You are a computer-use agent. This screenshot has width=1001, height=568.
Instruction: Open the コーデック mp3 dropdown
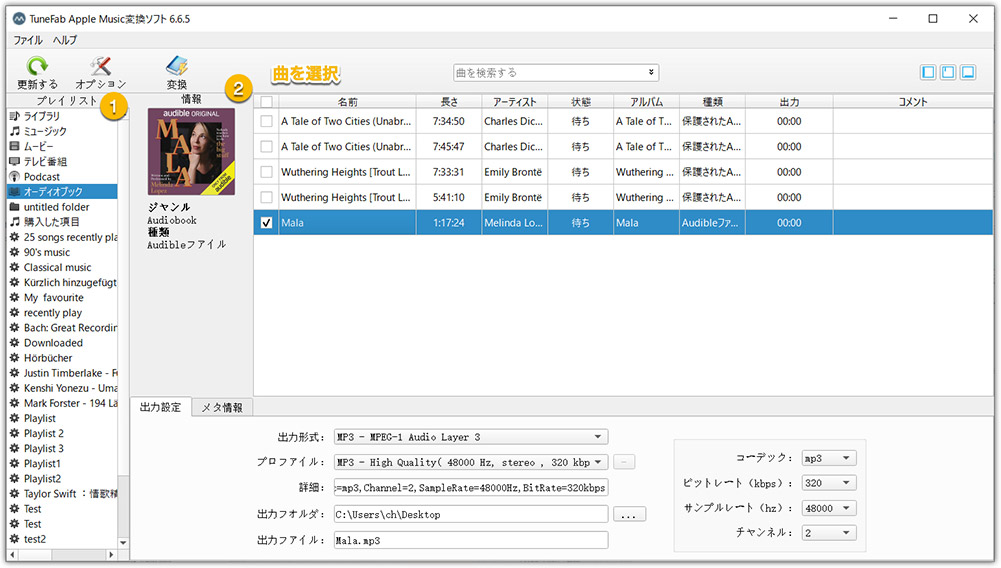point(829,458)
